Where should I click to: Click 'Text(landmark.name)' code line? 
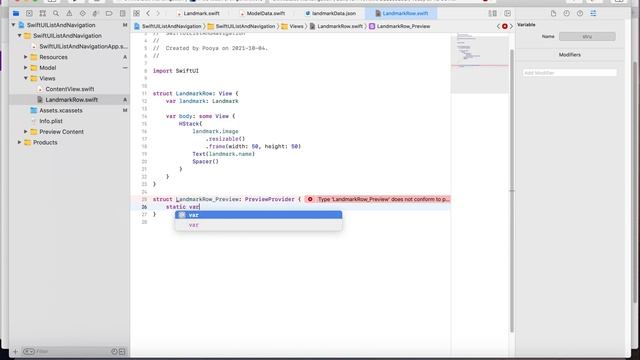[223, 154]
